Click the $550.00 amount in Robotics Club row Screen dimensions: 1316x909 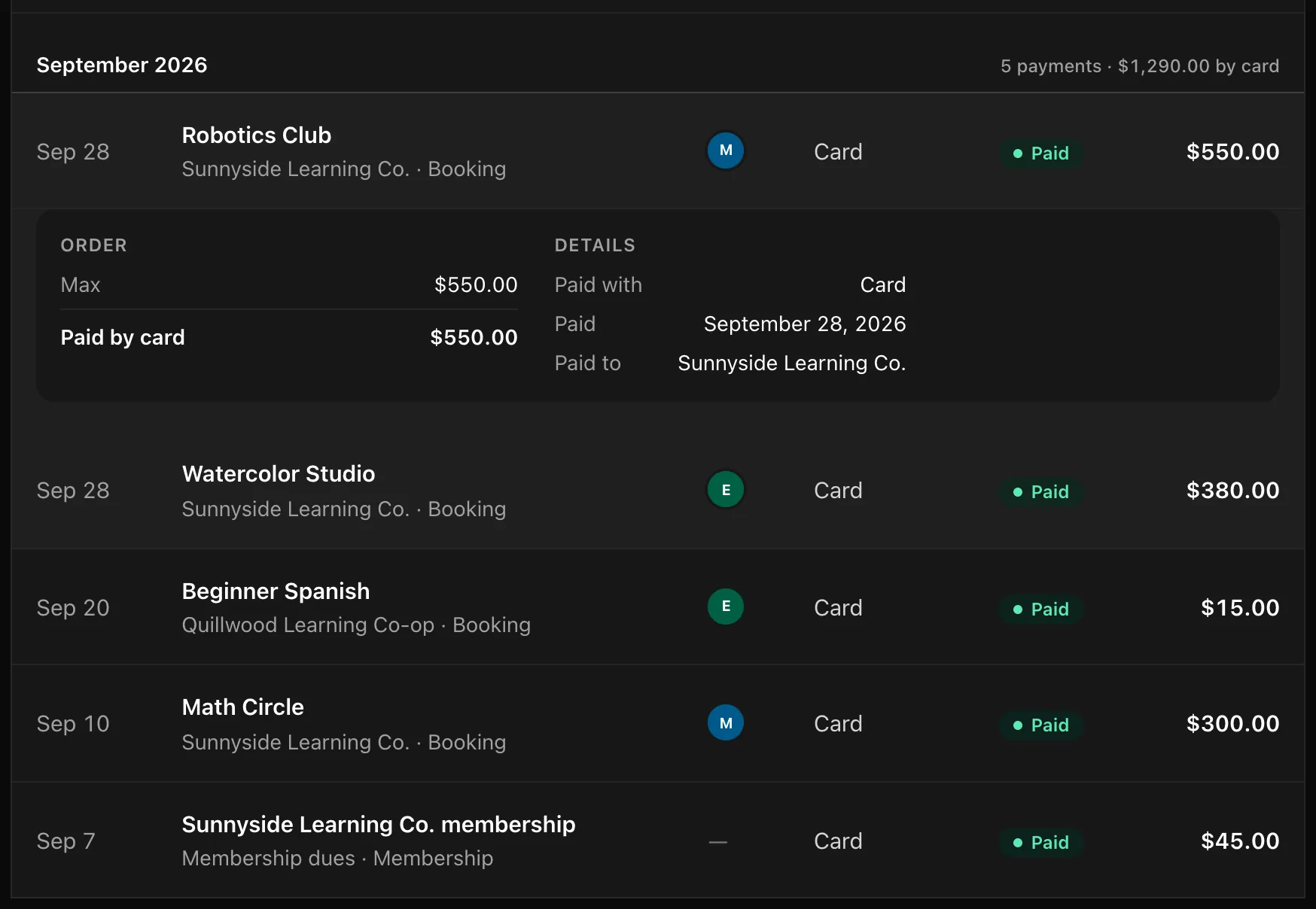pyautogui.click(x=1232, y=151)
